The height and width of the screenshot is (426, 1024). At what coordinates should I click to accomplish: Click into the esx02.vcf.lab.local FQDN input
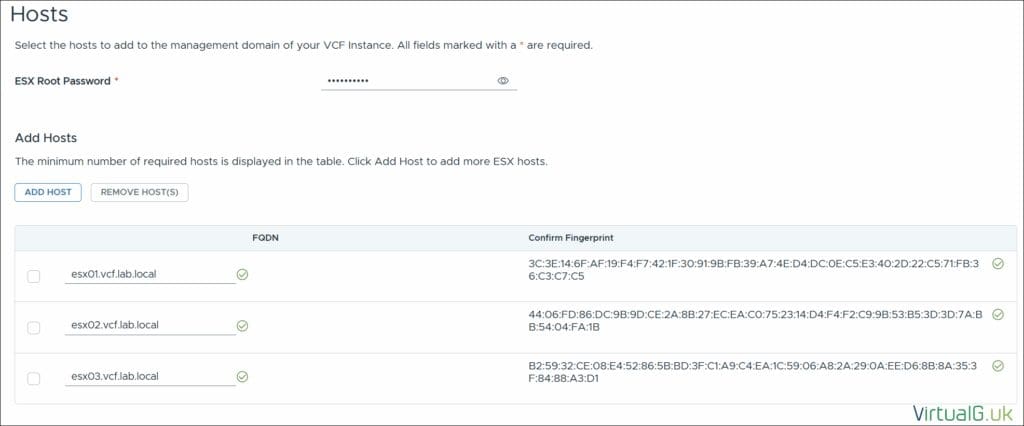pyautogui.click(x=148, y=325)
